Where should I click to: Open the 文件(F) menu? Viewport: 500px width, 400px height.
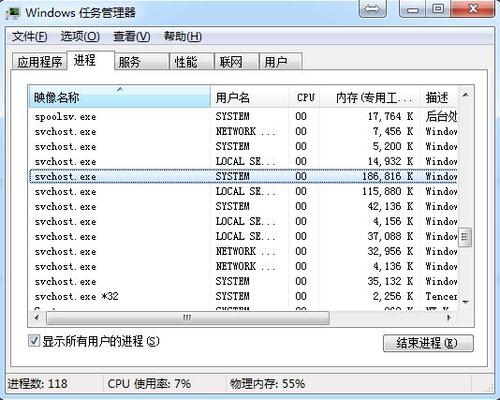(x=30, y=36)
